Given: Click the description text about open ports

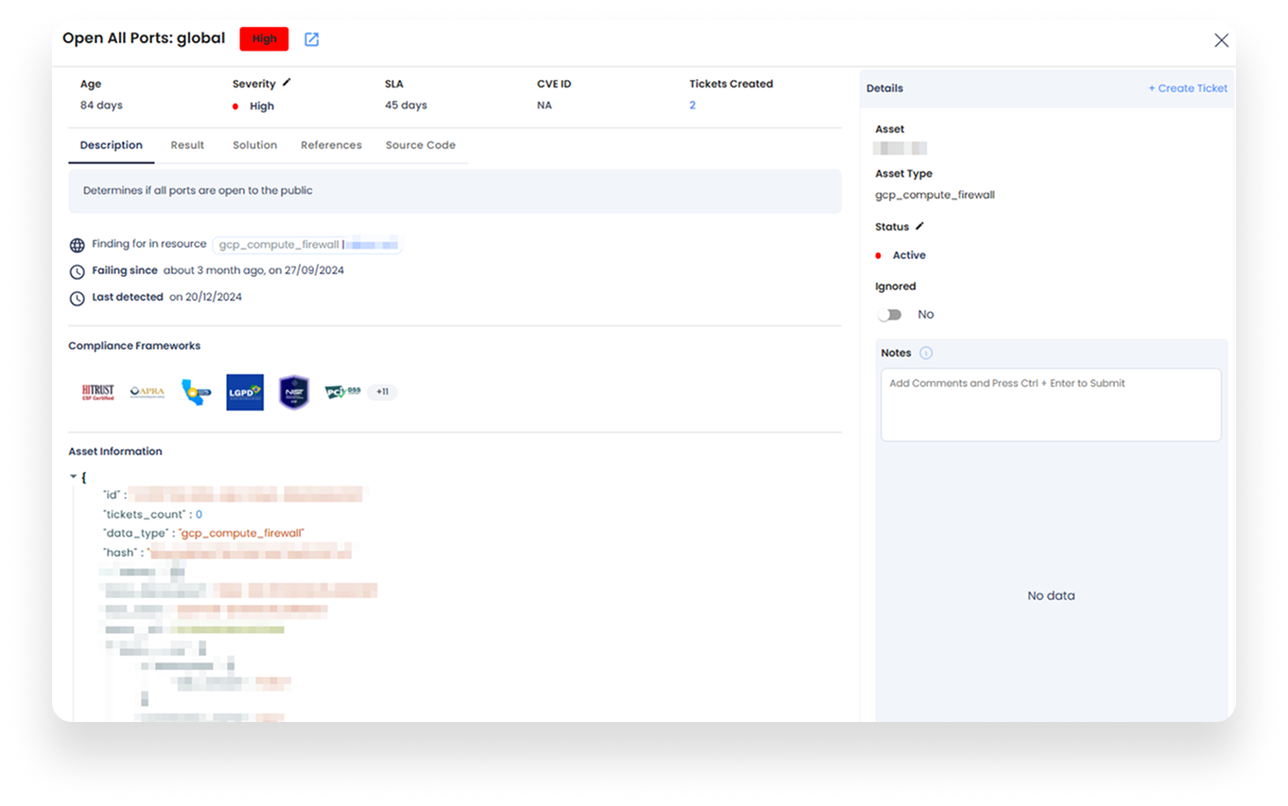Looking at the screenshot, I should (x=198, y=190).
